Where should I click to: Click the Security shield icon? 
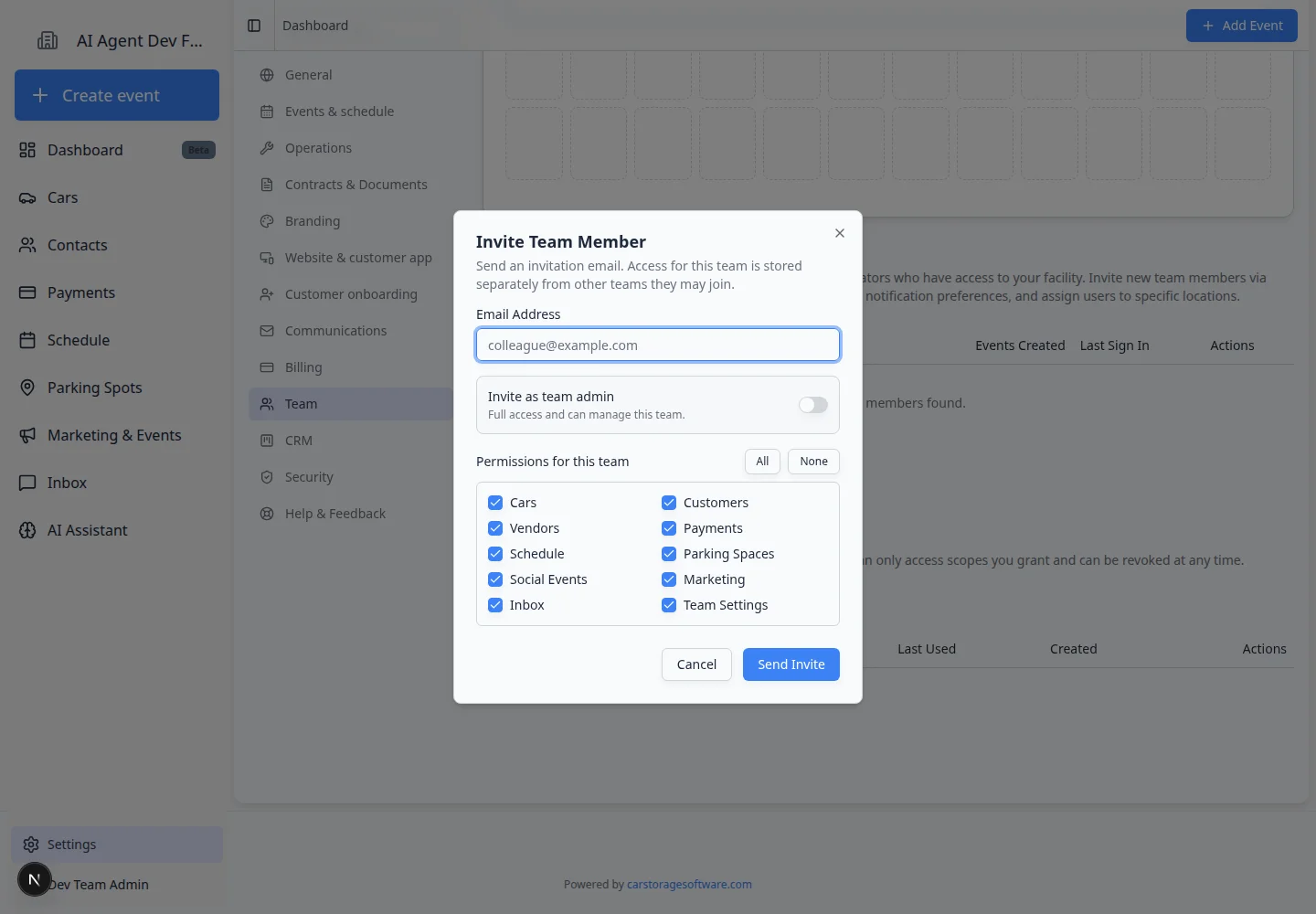coord(267,477)
